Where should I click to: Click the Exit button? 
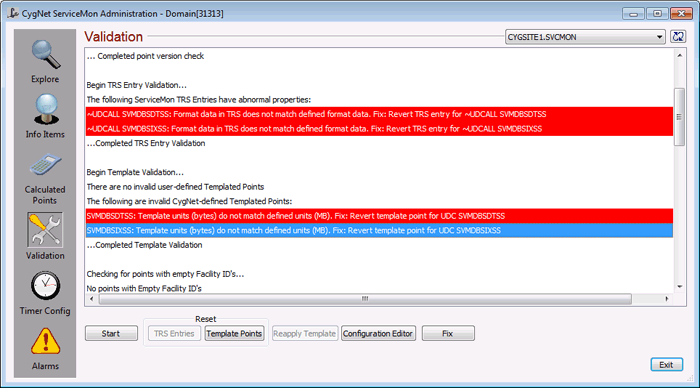tap(667, 365)
